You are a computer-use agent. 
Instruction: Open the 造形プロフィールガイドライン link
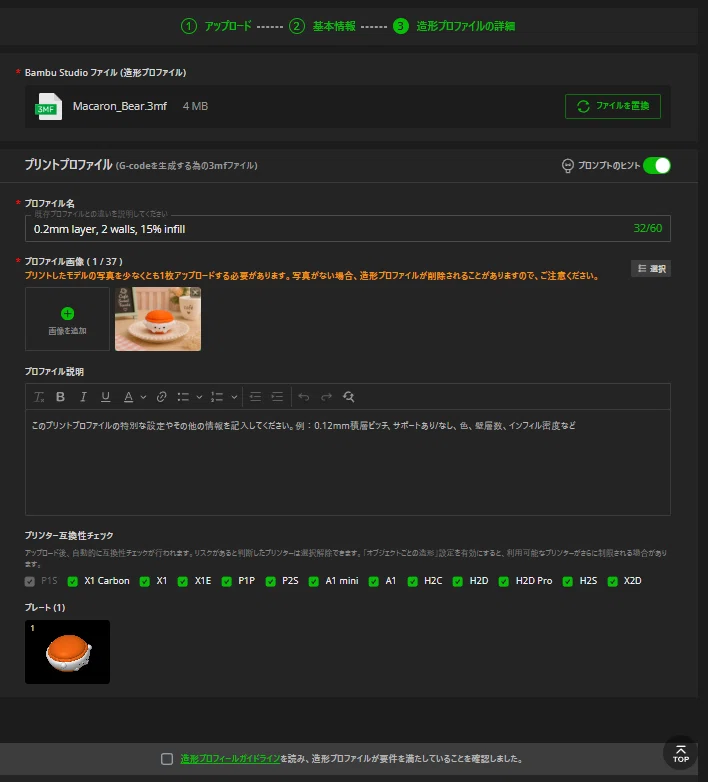230,759
